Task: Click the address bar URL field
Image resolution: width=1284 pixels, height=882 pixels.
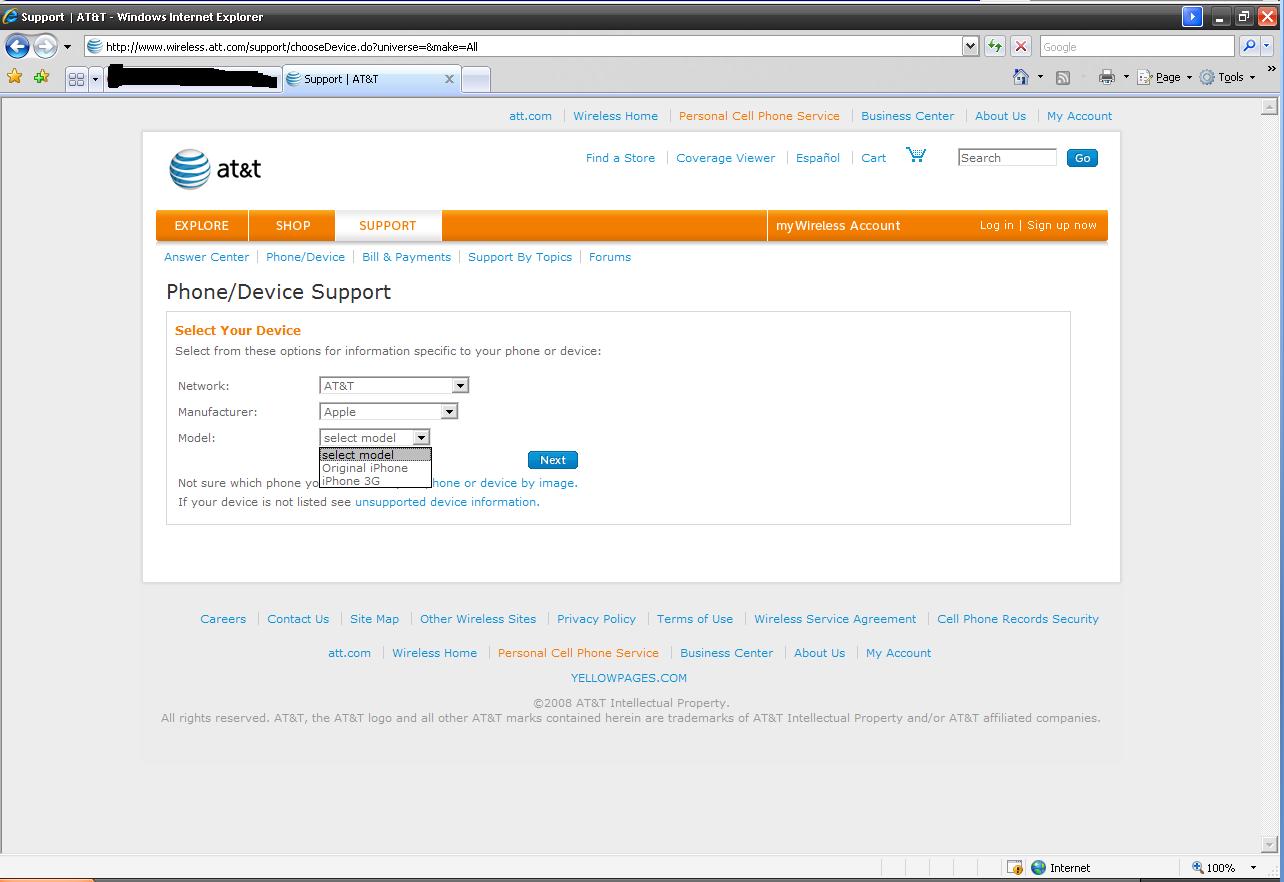Action: (523, 46)
